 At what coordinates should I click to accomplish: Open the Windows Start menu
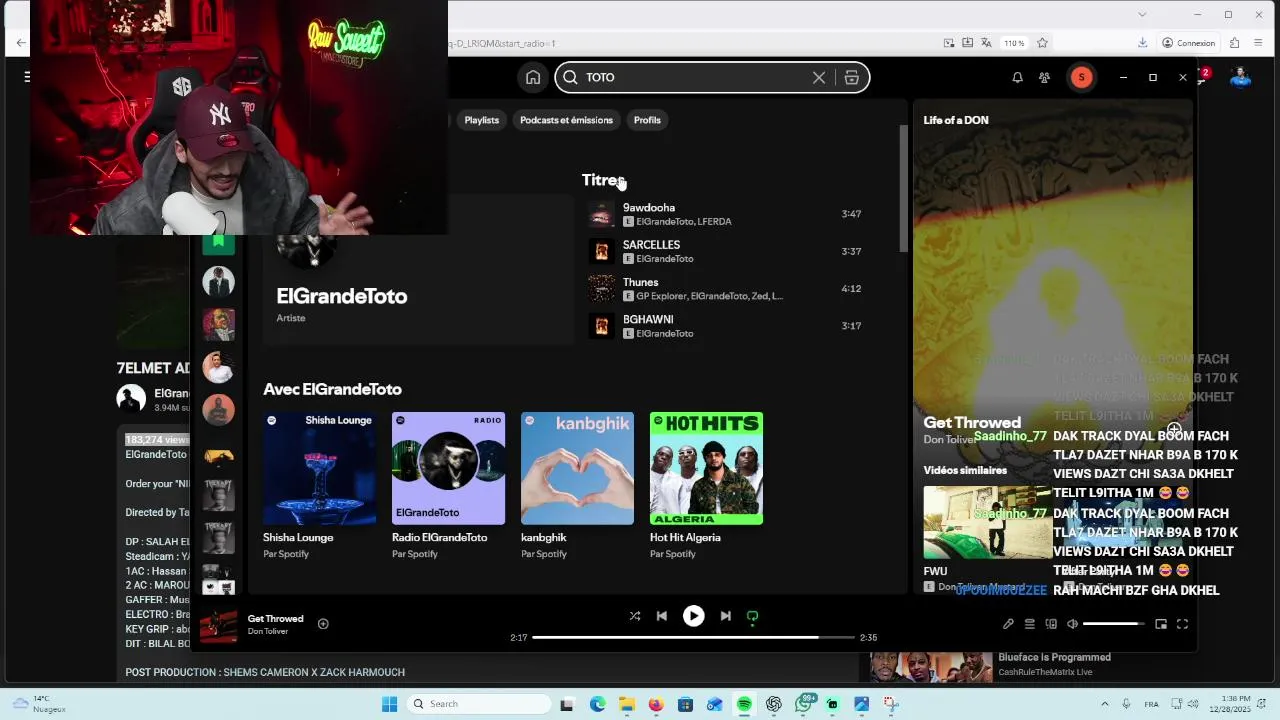click(x=389, y=704)
